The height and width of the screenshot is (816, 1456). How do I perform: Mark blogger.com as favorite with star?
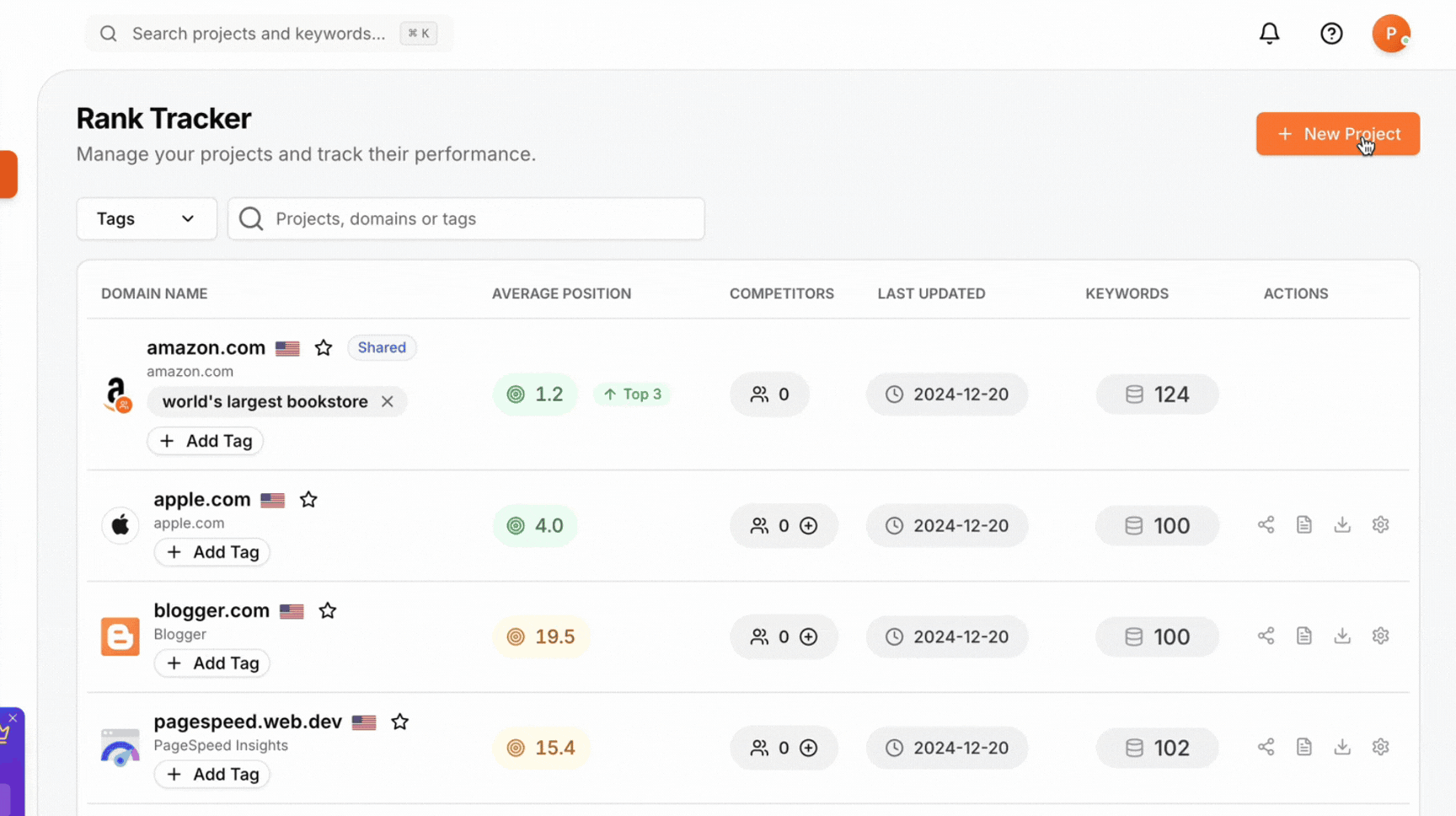[328, 611]
